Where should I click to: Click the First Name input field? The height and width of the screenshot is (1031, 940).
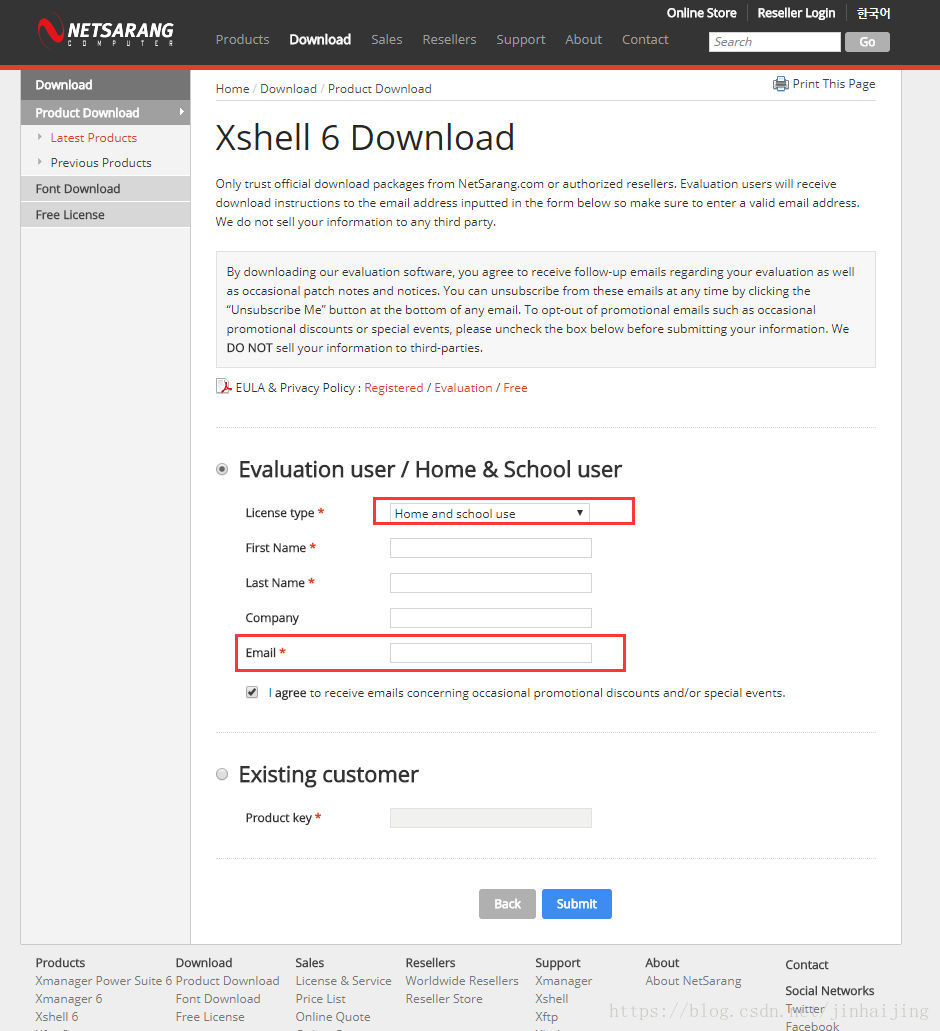[490, 548]
